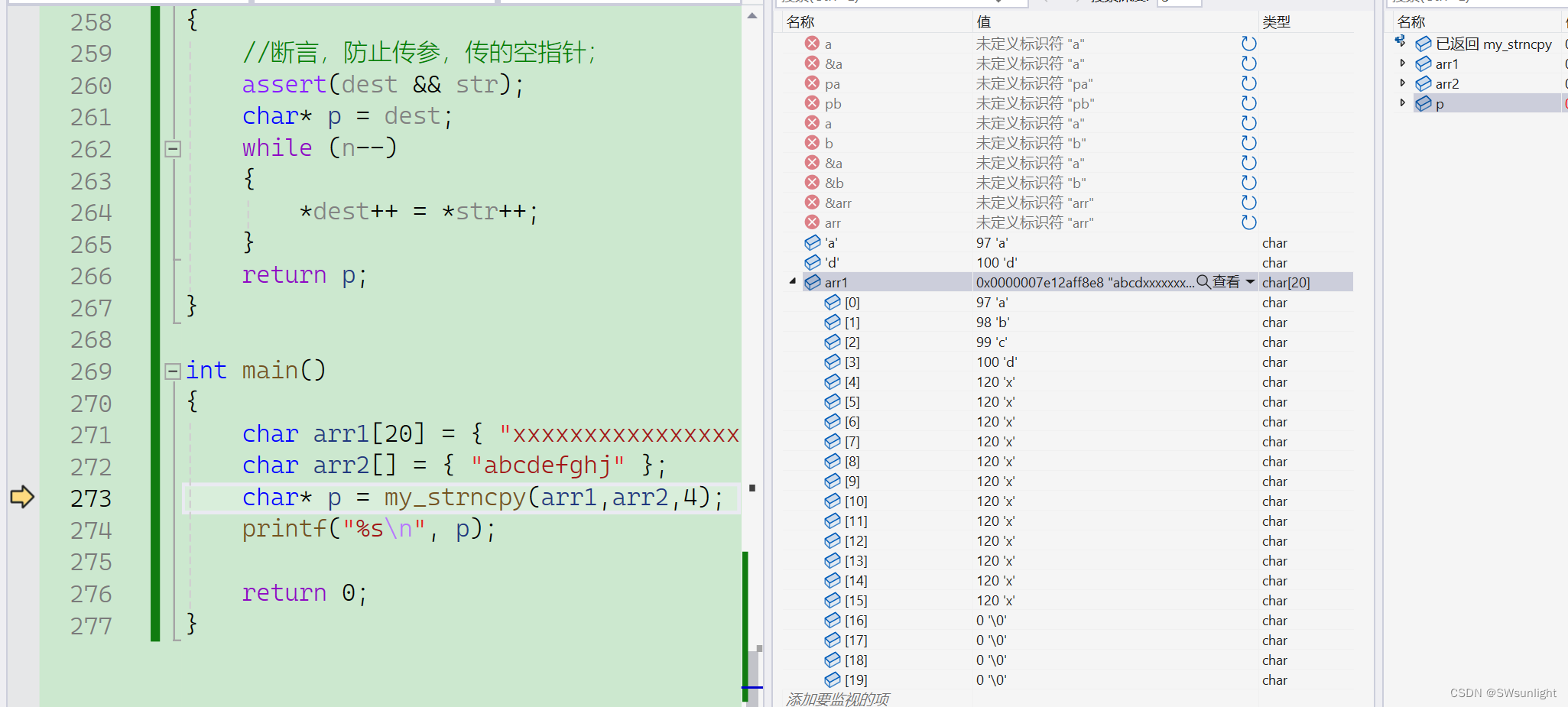Click refresh icon for watch entry 'pb'
Screen dimensions: 1568x707
tap(1248, 103)
